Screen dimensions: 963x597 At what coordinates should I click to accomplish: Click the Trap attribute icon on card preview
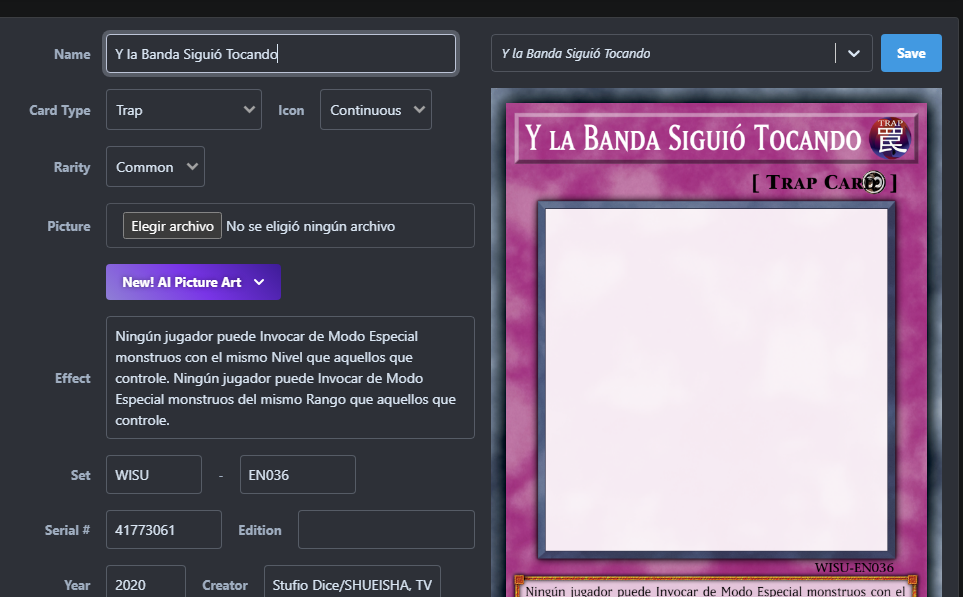pos(890,138)
